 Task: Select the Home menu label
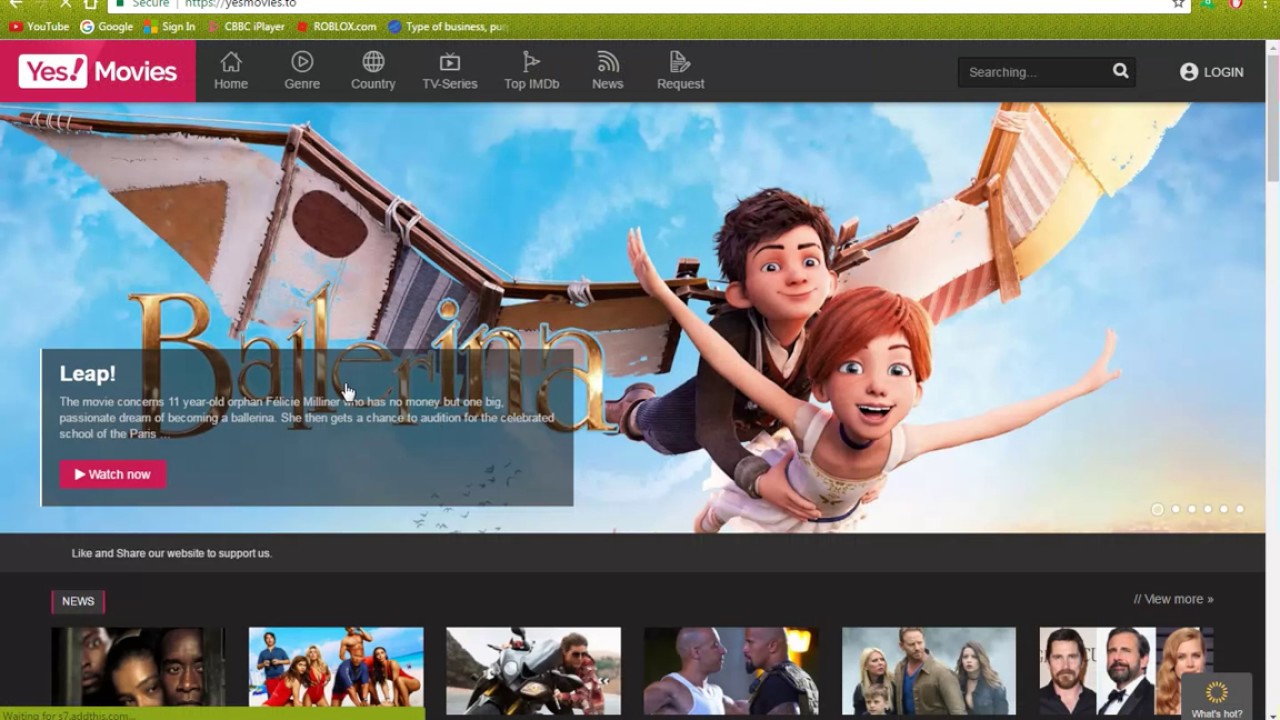pyautogui.click(x=231, y=84)
